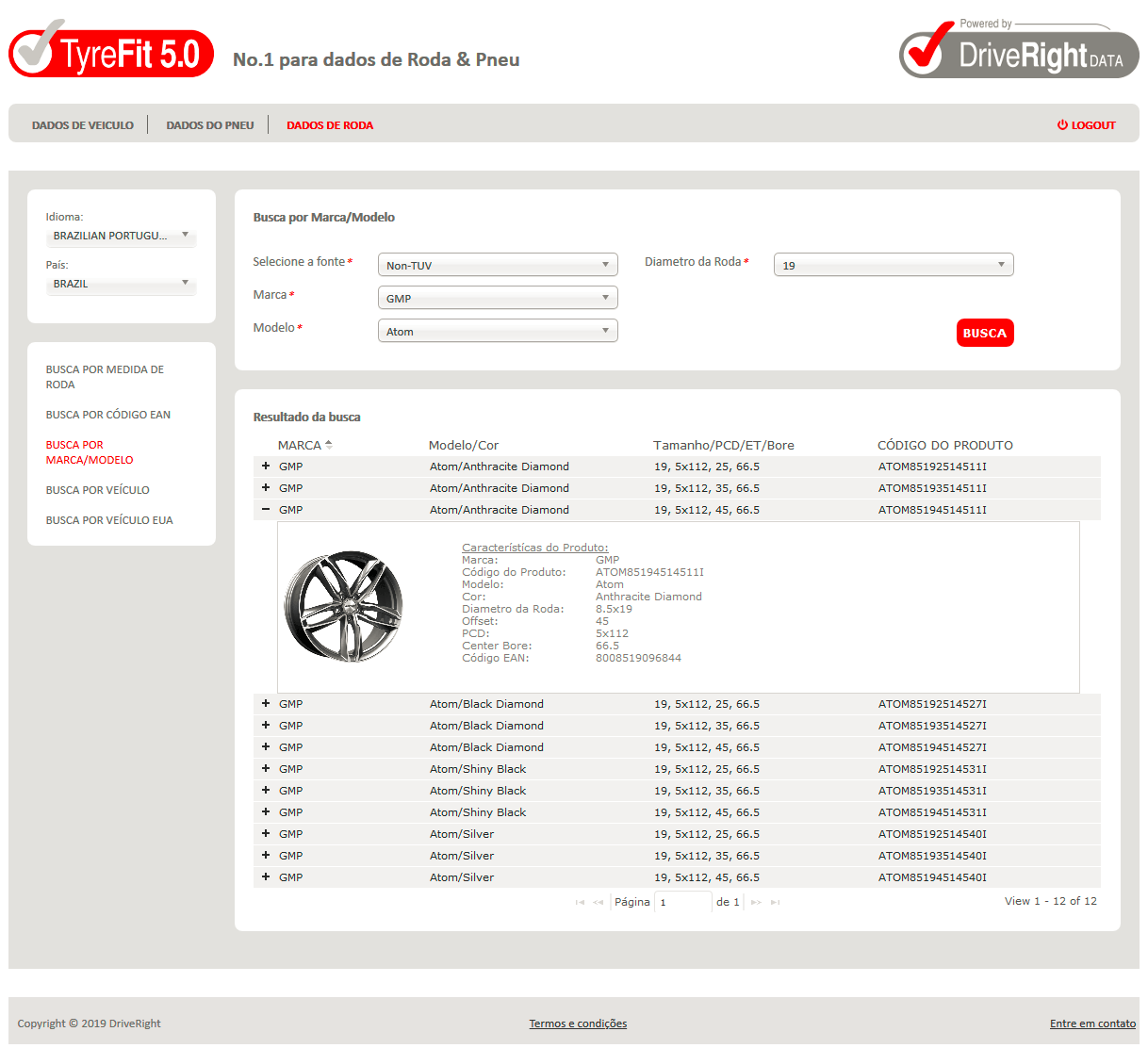Click the Atom wheel product image
This screenshot has height=1048, width=1148.
click(x=344, y=606)
